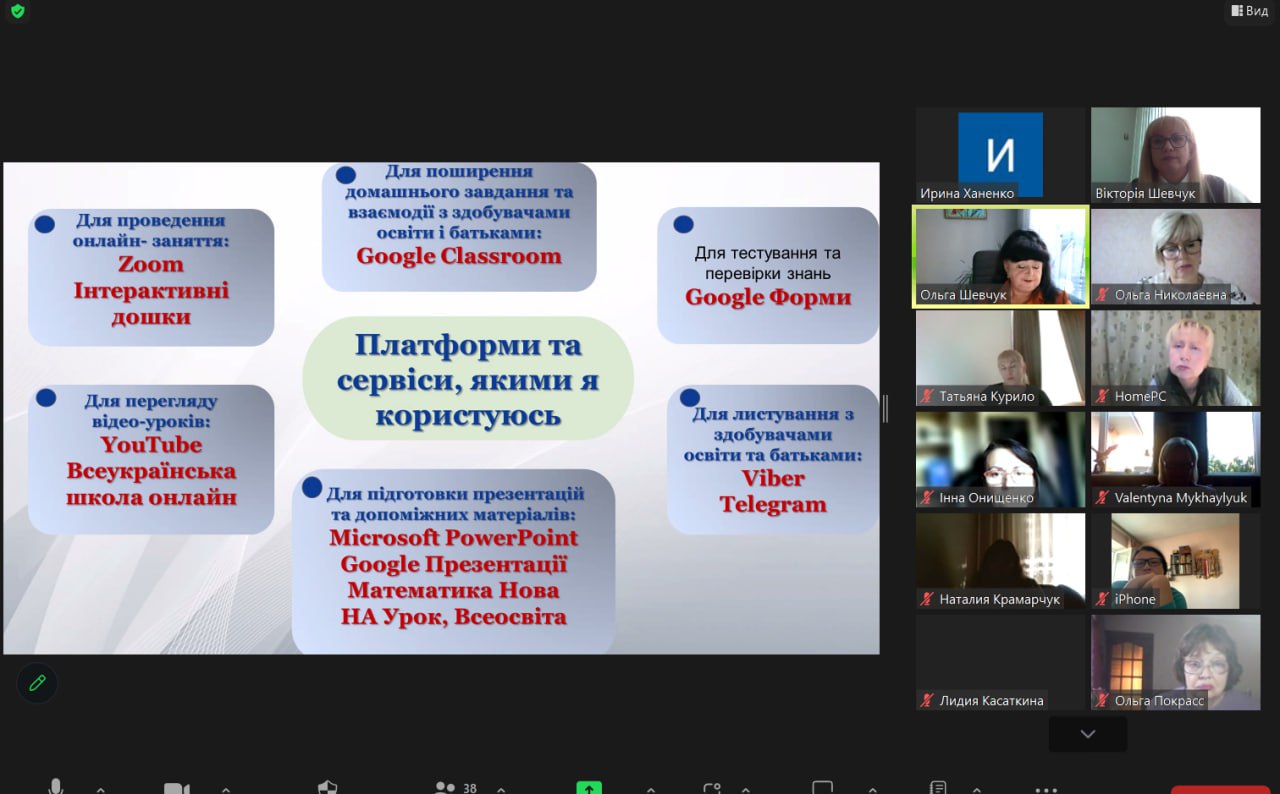
Task: Open share options caret beside Share Screen
Action: click(651, 789)
